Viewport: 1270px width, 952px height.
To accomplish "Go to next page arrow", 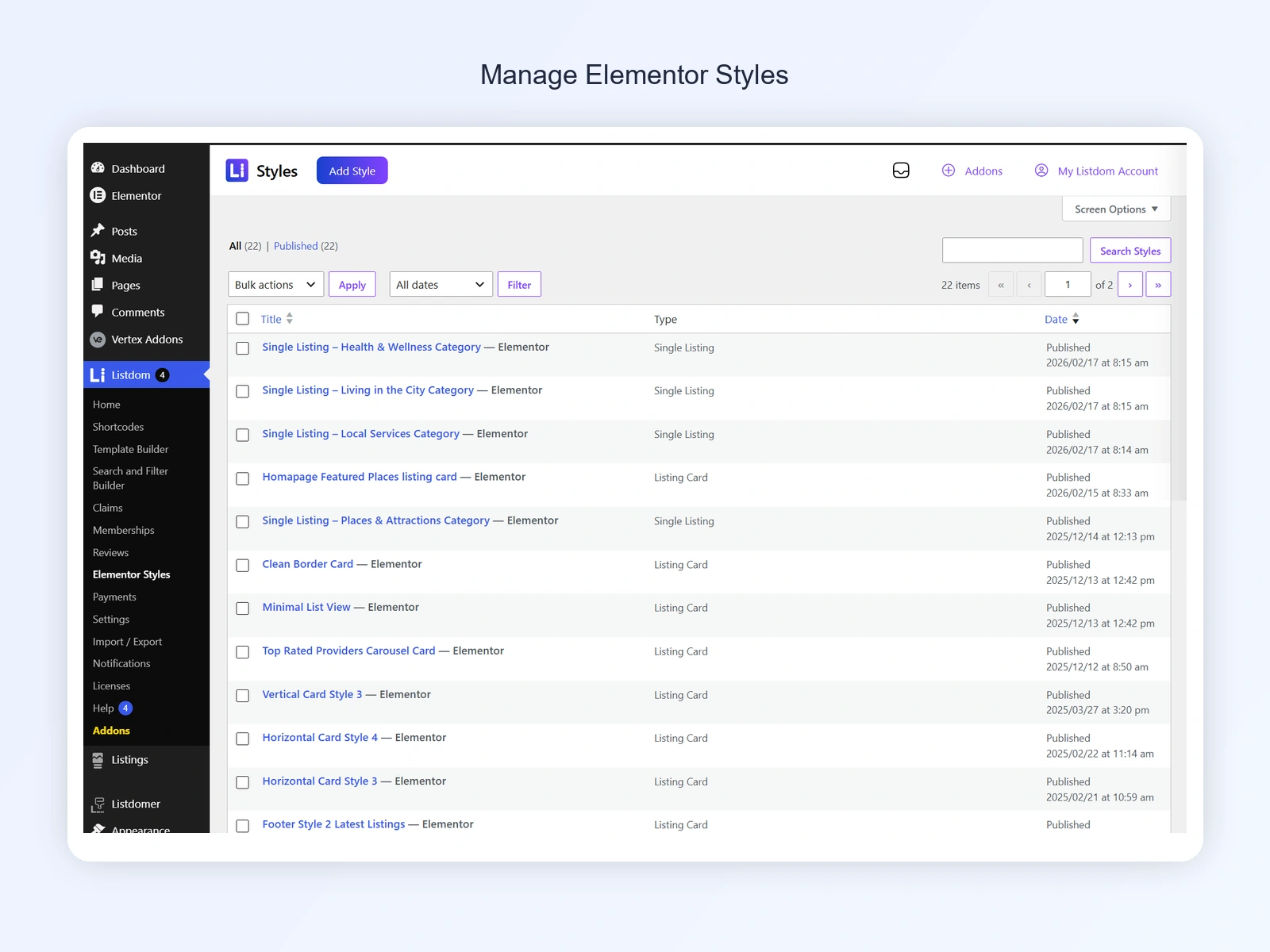I will click(1130, 285).
